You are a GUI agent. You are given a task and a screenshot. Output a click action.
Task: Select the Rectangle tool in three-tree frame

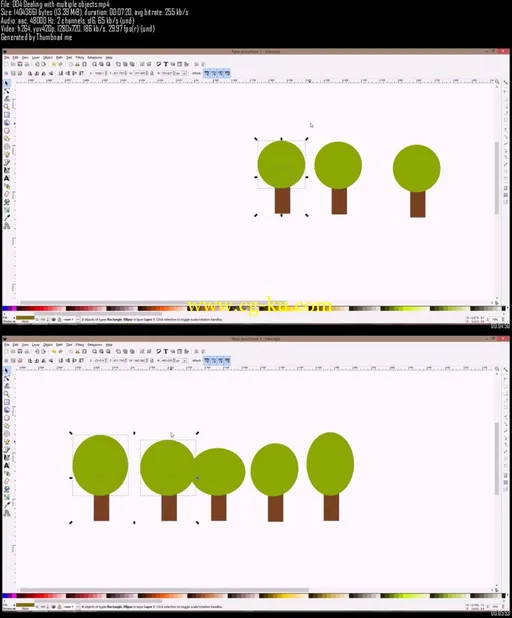[x=7, y=115]
